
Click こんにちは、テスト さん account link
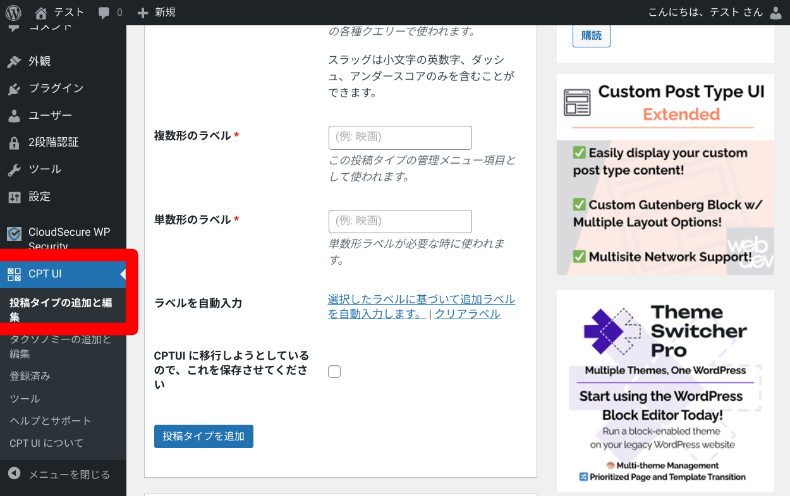click(x=705, y=13)
